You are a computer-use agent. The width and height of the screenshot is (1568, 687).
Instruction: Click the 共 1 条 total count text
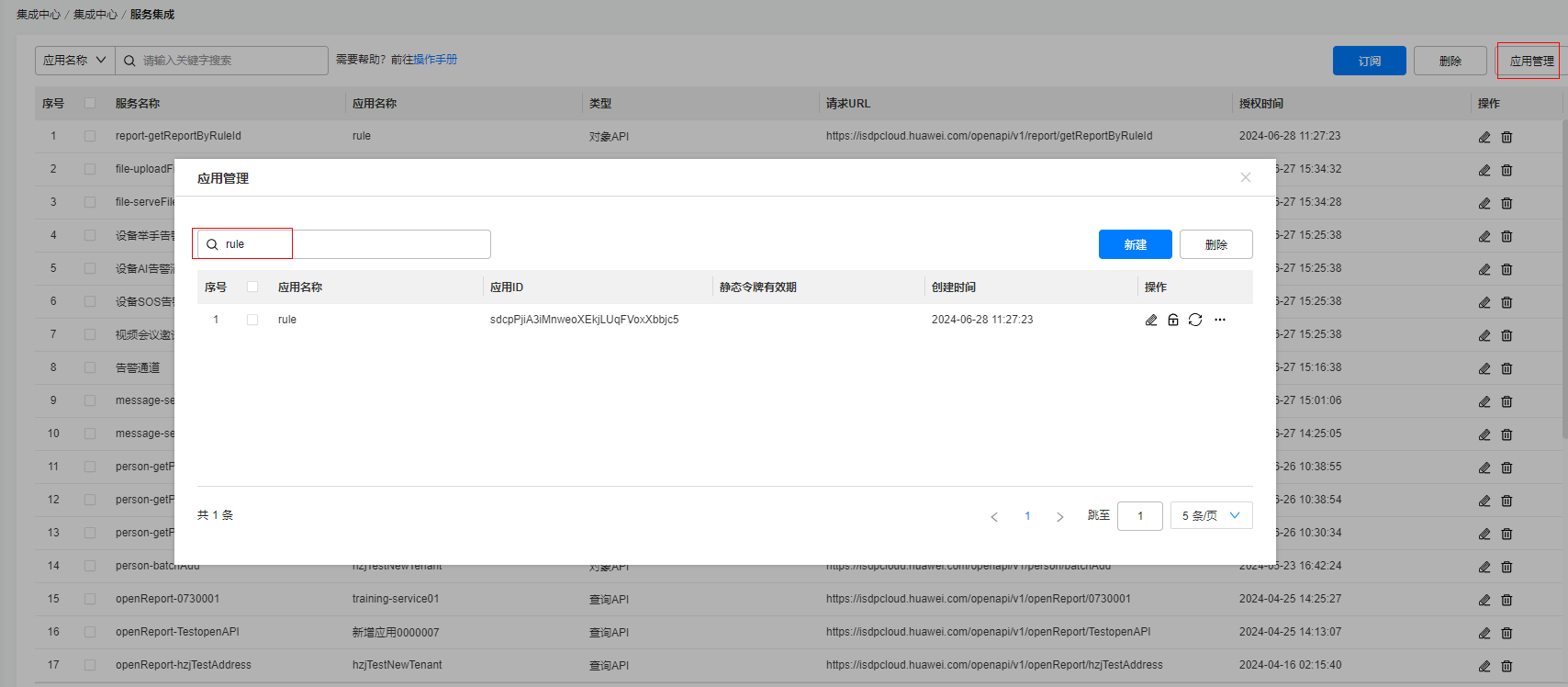point(216,515)
